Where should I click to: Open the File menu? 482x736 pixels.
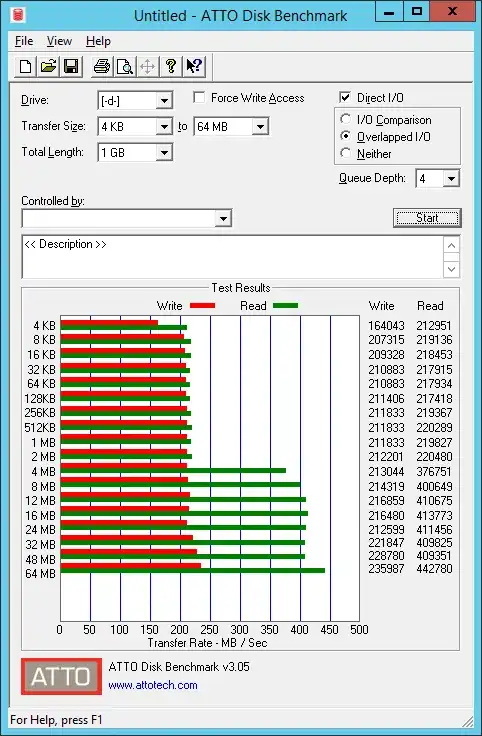pos(24,41)
